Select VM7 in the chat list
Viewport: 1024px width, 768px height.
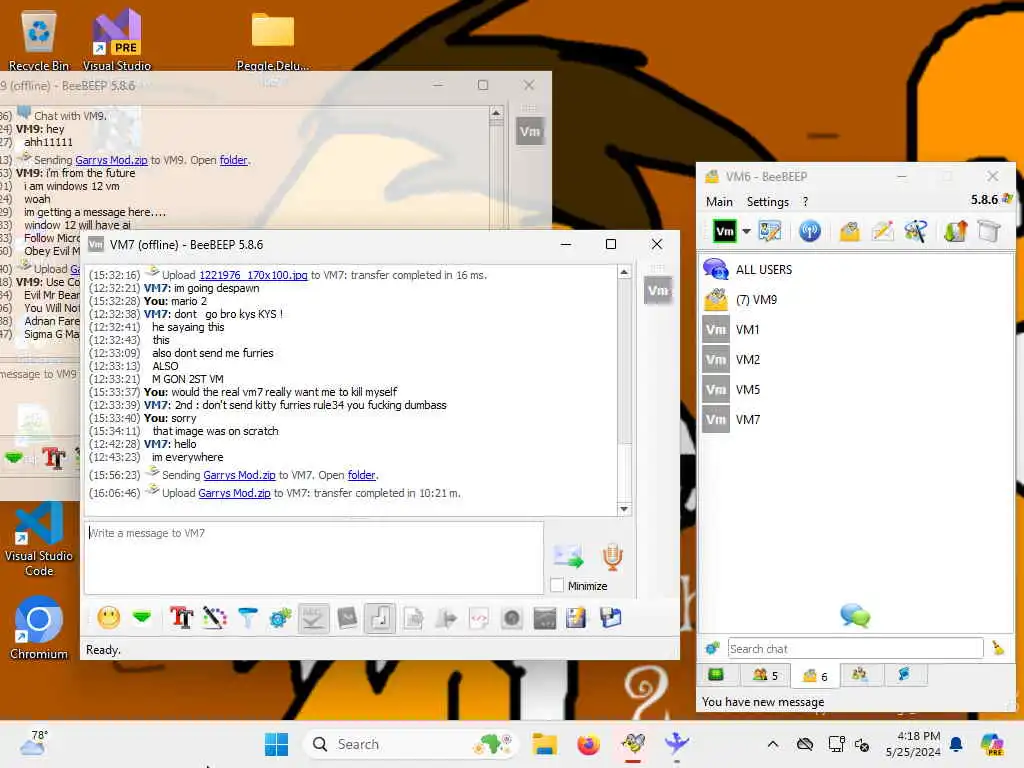[x=857, y=419]
